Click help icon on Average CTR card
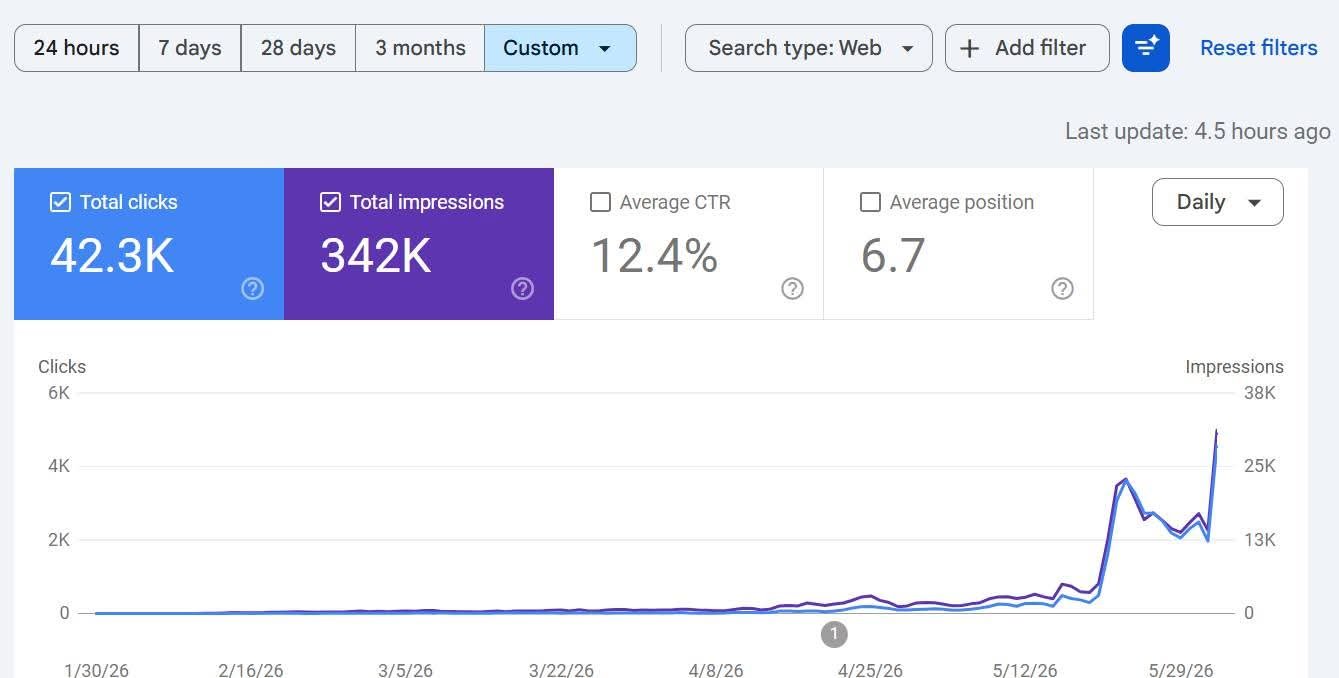1339x678 pixels. [x=793, y=289]
